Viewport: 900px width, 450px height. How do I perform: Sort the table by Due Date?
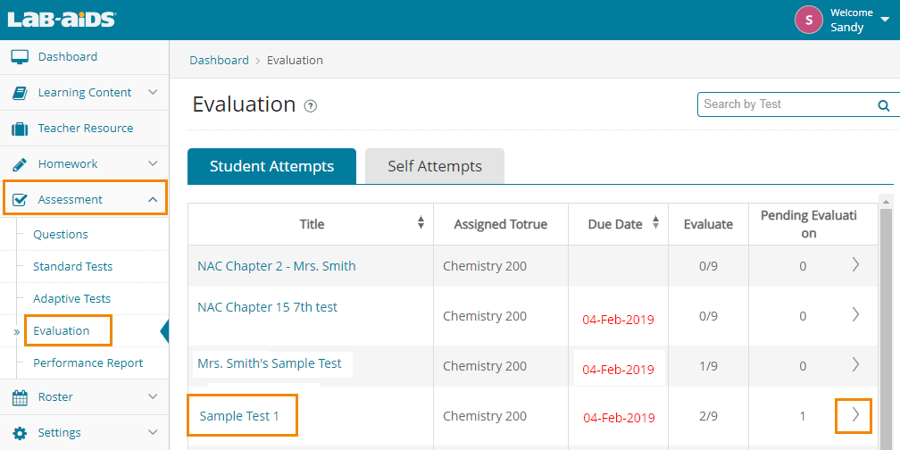pos(656,224)
